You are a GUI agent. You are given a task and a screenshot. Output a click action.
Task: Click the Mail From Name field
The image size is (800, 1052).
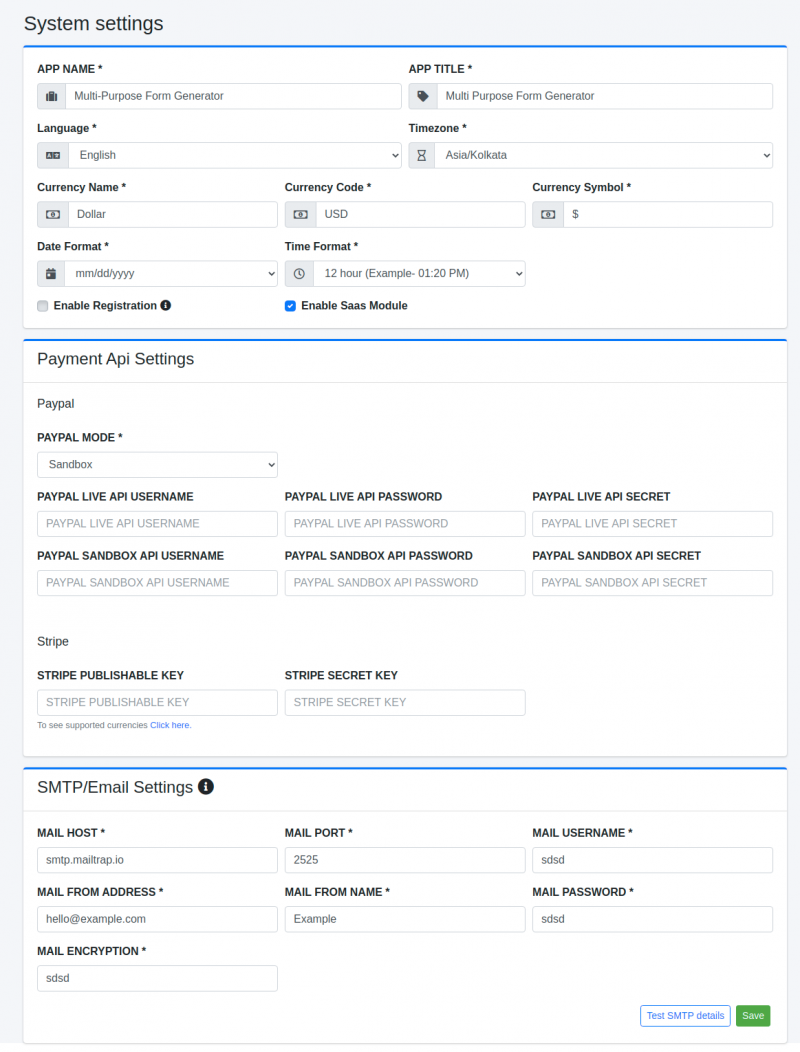405,919
